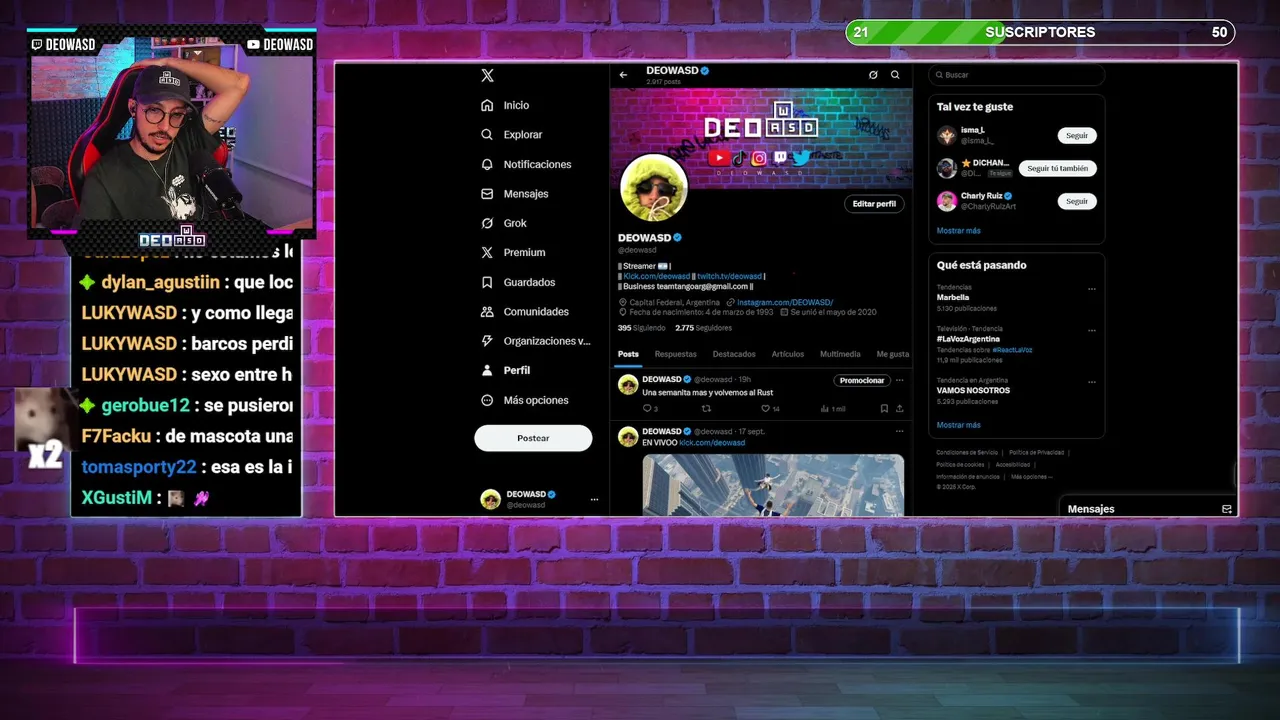The height and width of the screenshot is (720, 1280).
Task: Expand the Mensajes drawer
Action: click(1148, 509)
